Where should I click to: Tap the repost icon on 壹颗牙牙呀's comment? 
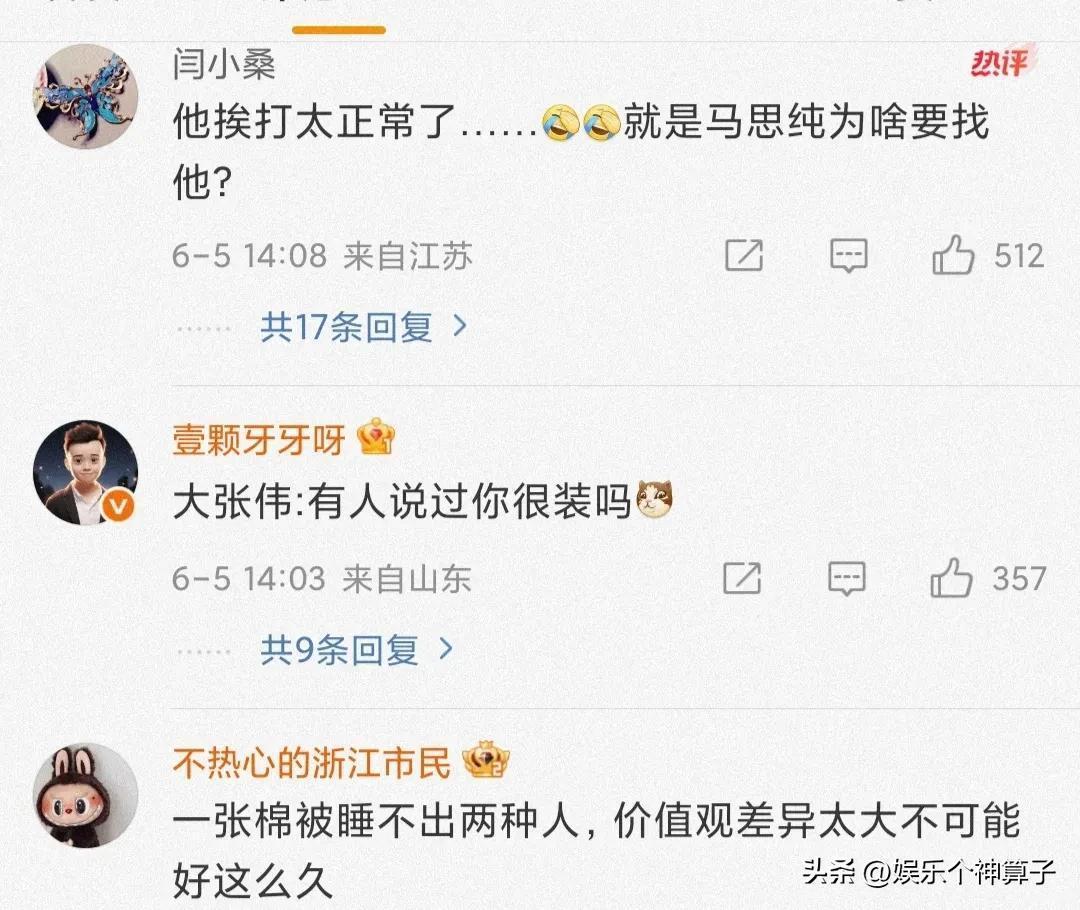tap(742, 578)
